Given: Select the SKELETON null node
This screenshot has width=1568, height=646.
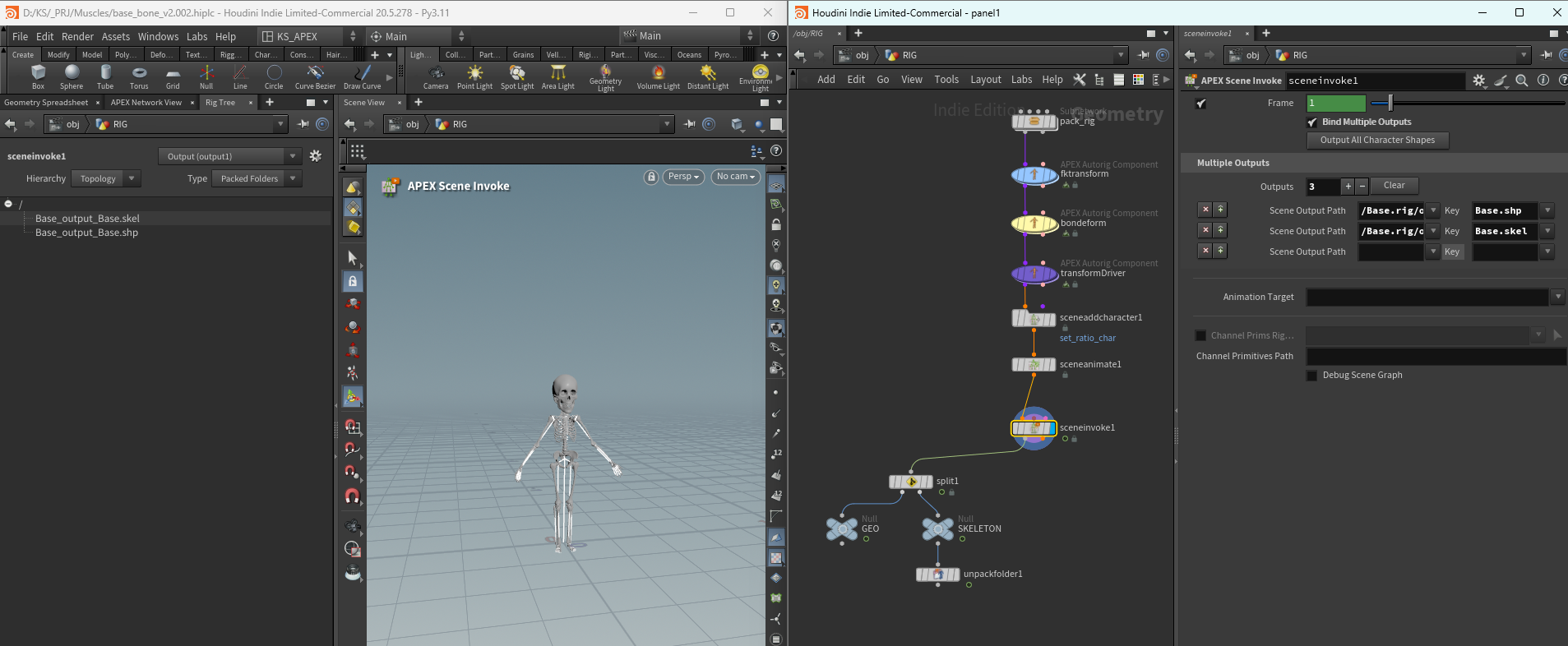Looking at the screenshot, I should (938, 529).
